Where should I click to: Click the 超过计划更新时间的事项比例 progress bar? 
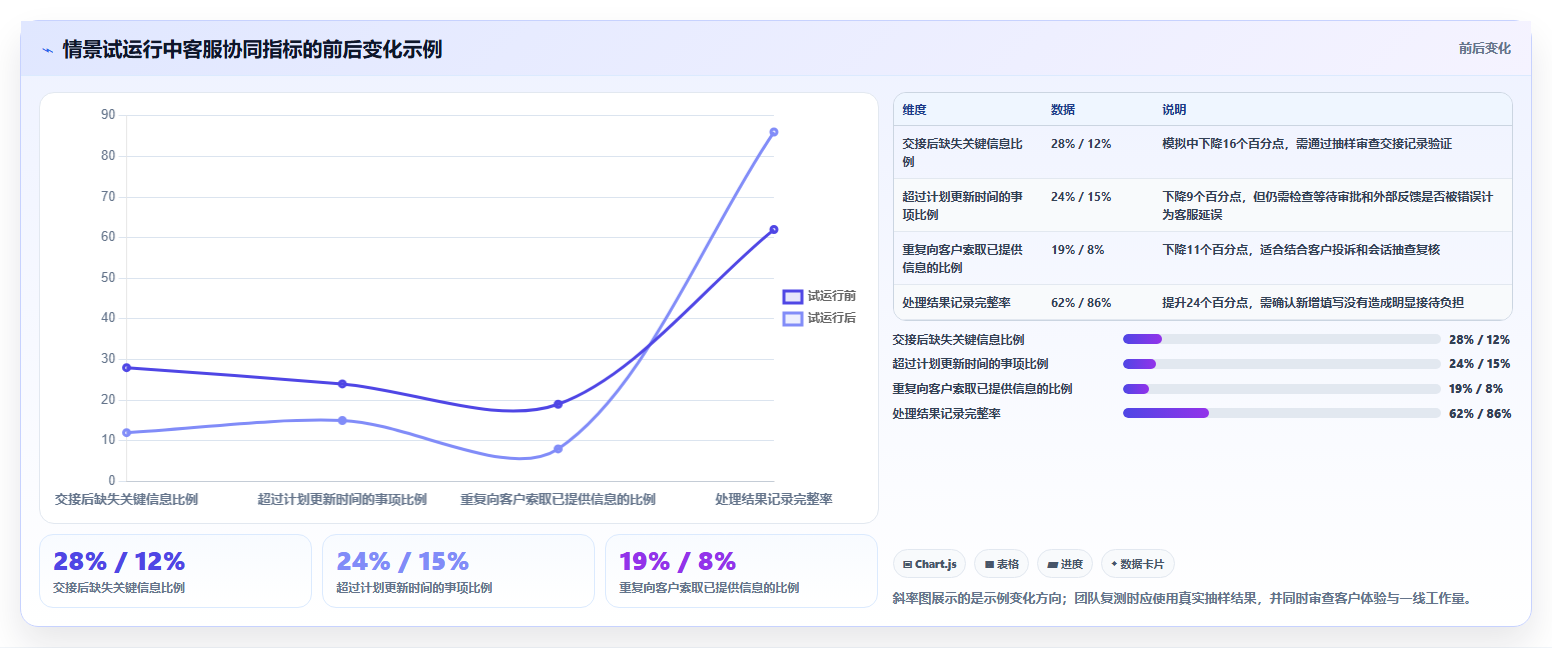[1282, 364]
